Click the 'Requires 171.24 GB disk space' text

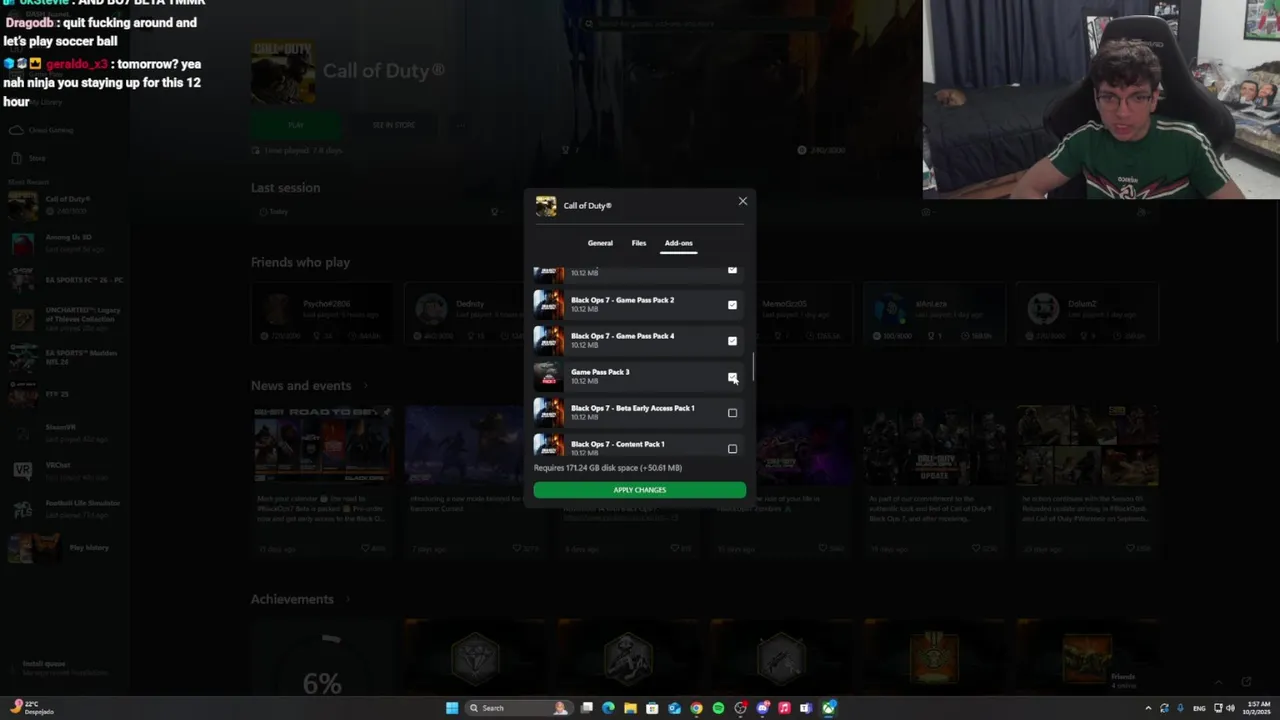608,468
